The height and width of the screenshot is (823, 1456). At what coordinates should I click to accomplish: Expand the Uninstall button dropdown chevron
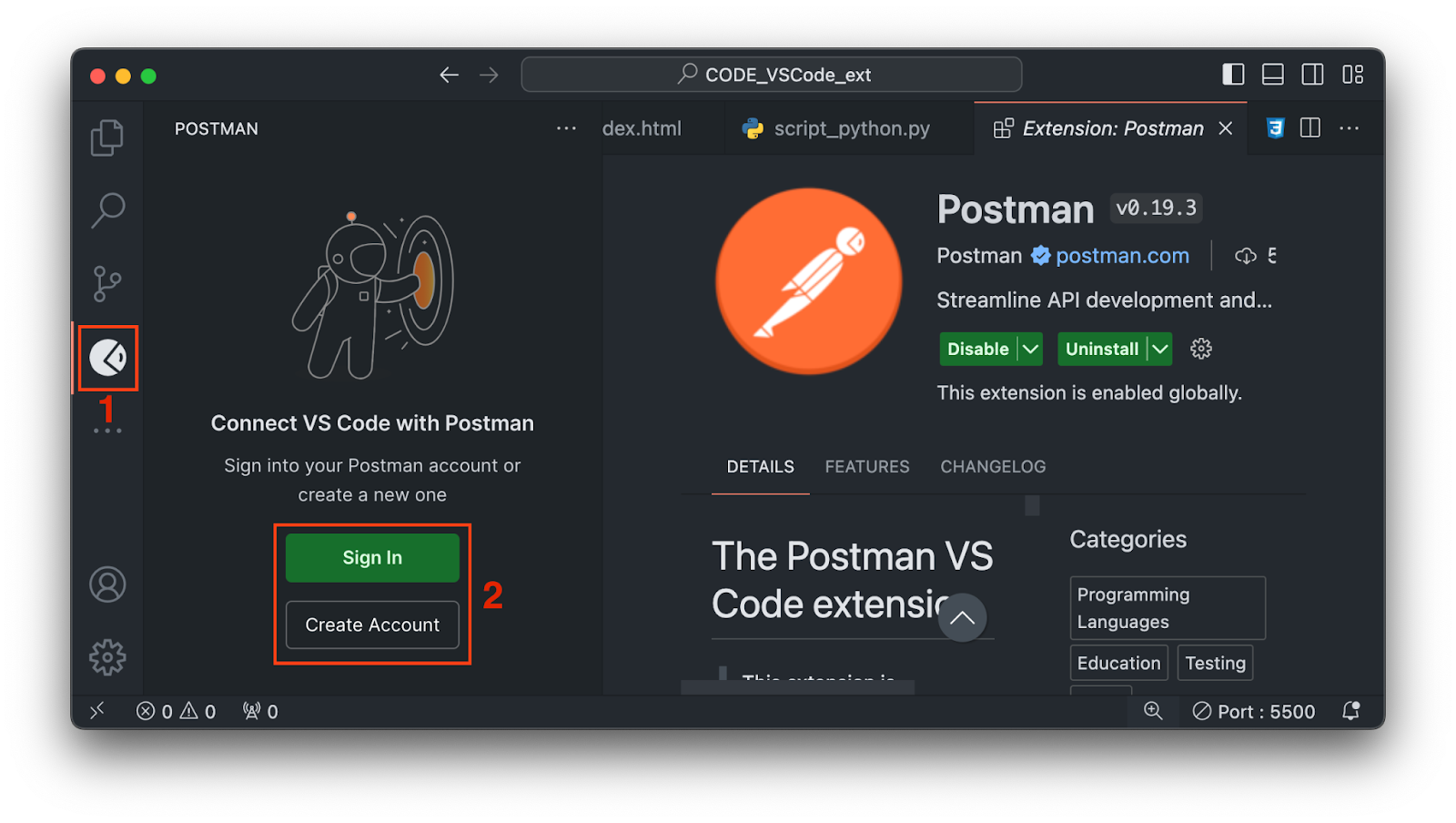1160,349
